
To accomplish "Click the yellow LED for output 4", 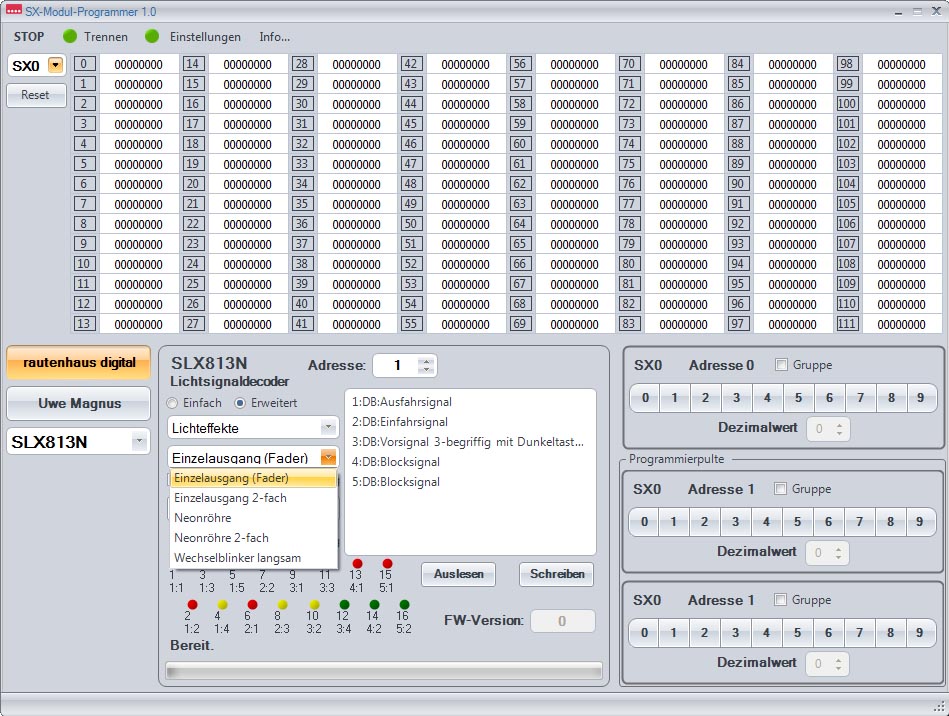I will pyautogui.click(x=222, y=604).
